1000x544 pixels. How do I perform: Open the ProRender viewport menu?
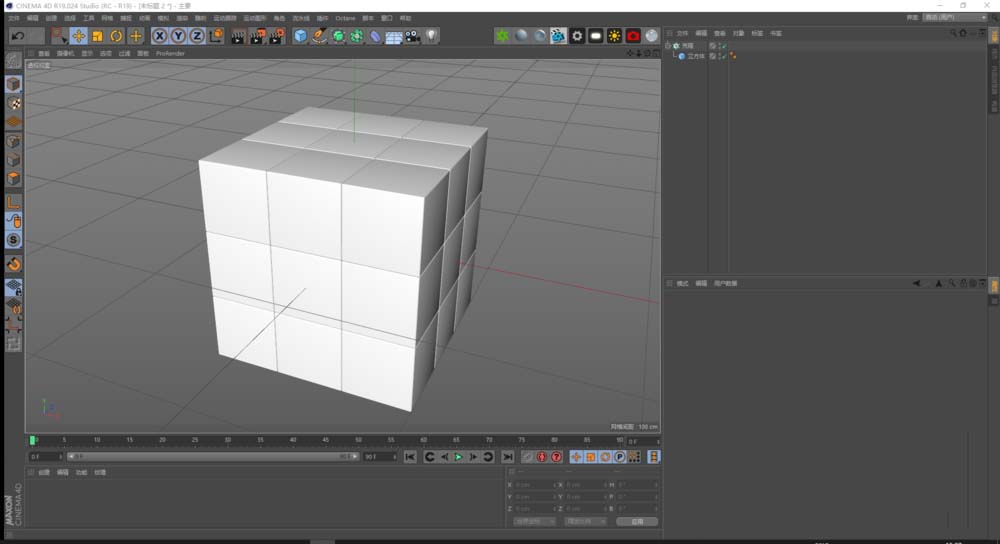170,53
